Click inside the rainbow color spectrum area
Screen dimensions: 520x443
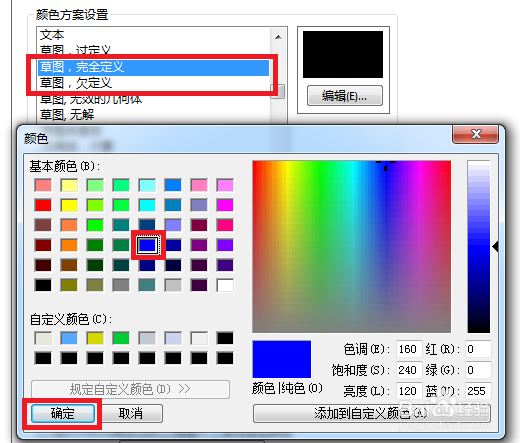coord(351,247)
